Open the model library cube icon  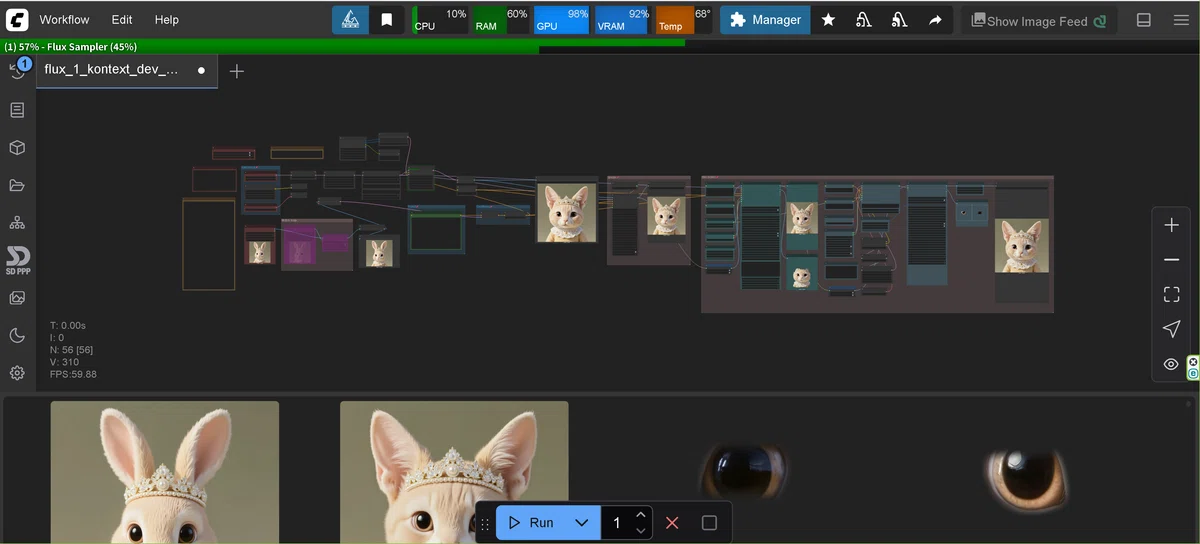[17, 147]
